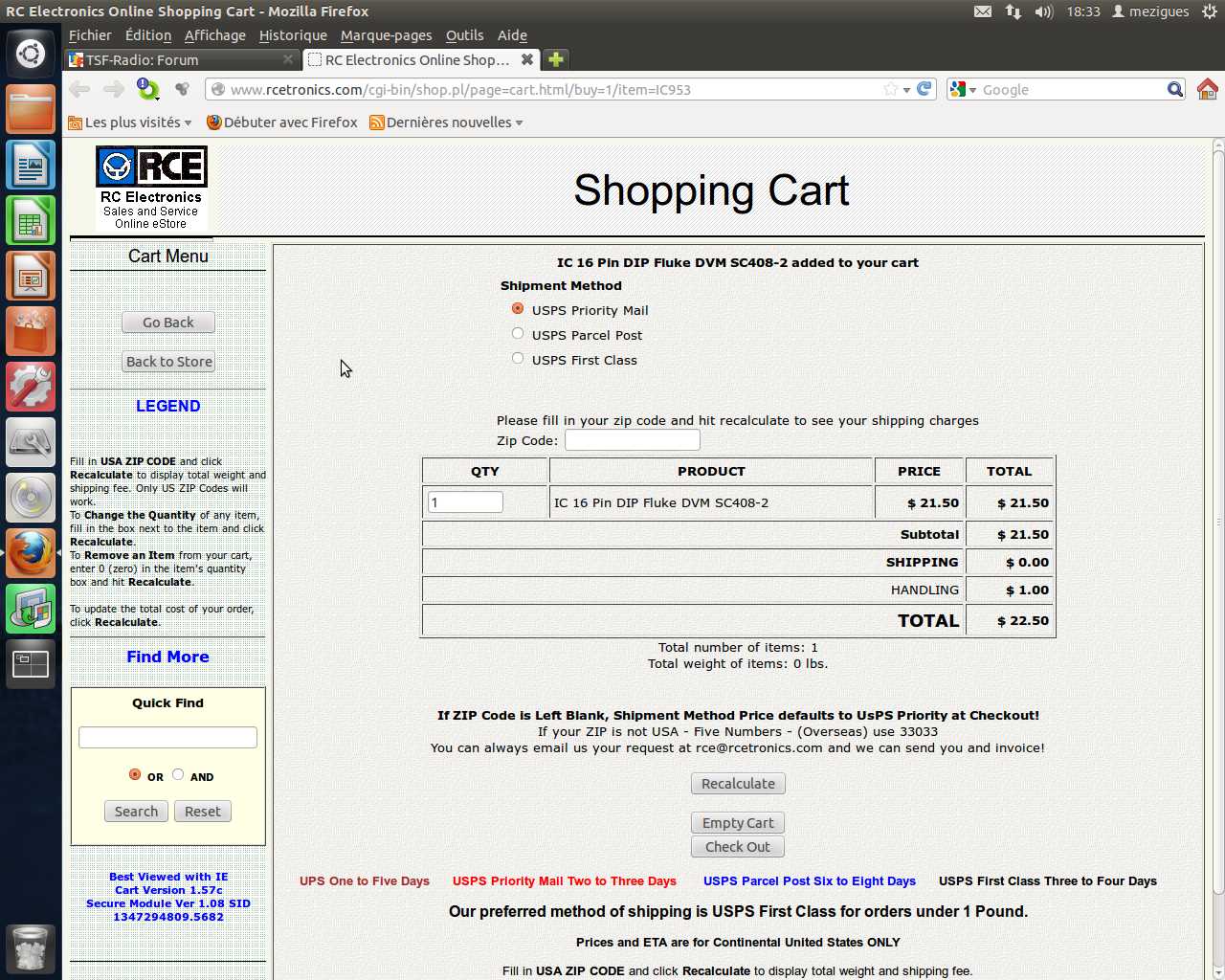
Task: Switch to the TSF-Radio: Forum tab
Action: coord(182,59)
